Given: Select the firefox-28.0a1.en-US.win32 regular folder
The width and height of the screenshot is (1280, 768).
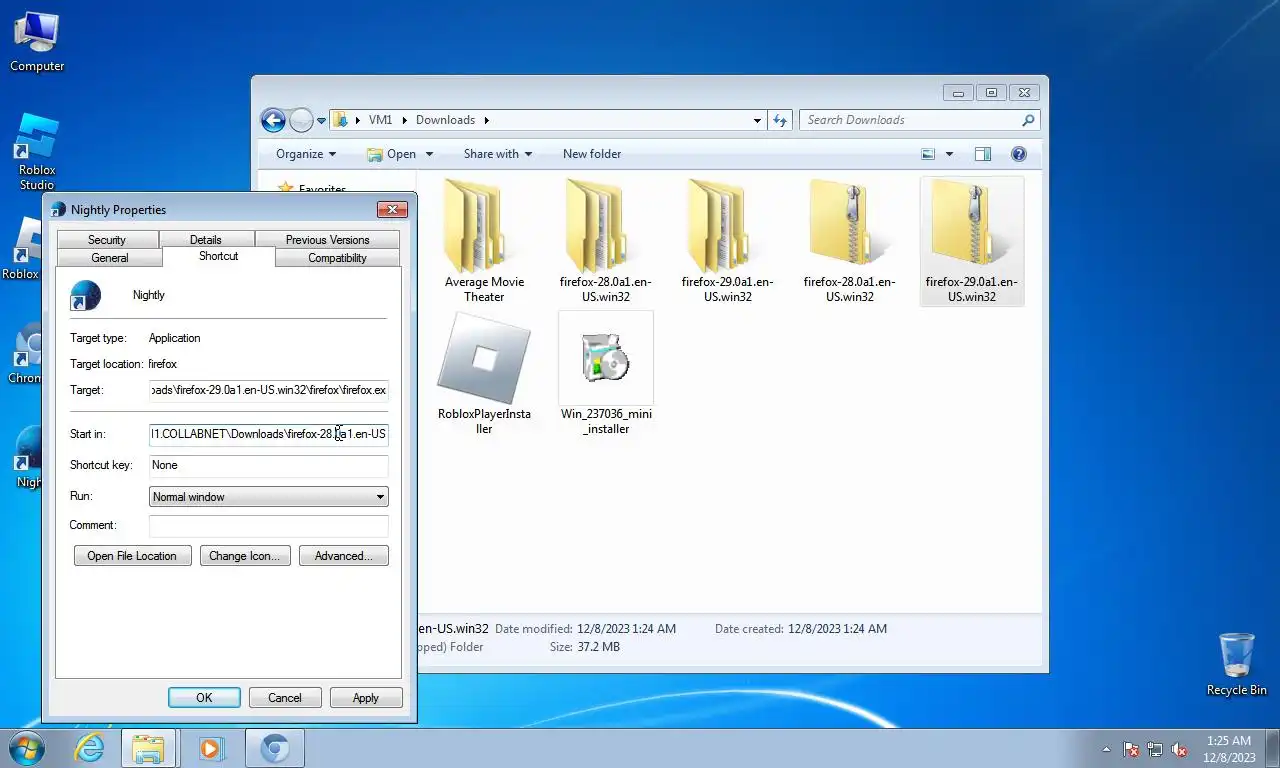Looking at the screenshot, I should [606, 241].
